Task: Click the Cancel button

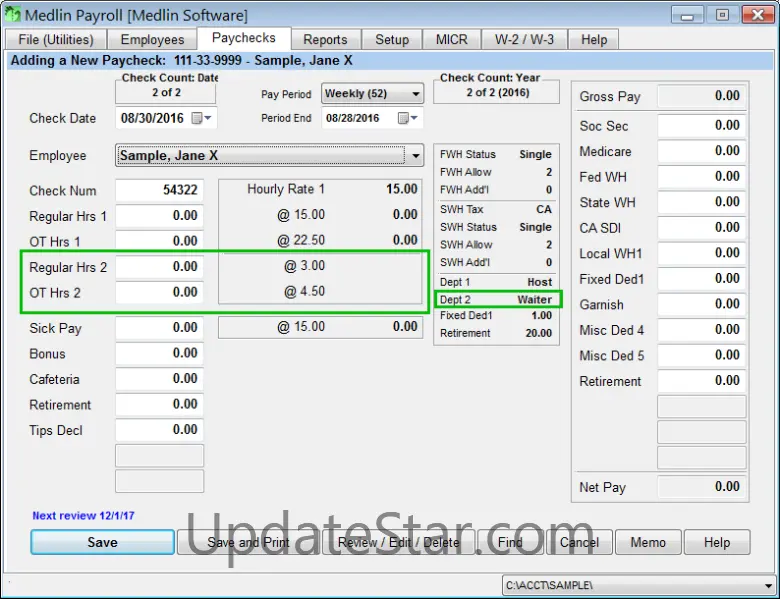Action: pos(579,542)
